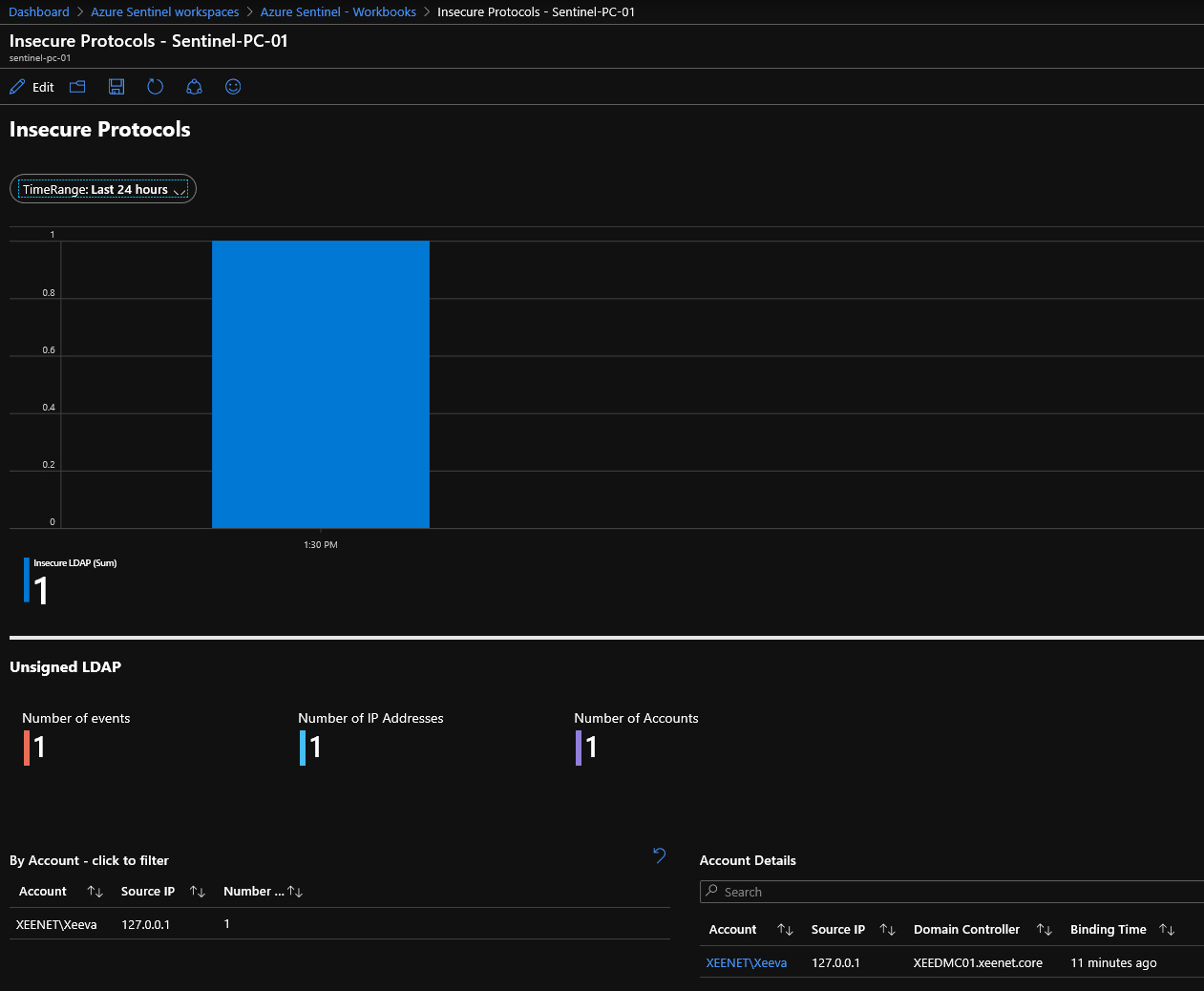Click the share workbook icon
Image resolution: width=1204 pixels, height=991 pixels.
click(194, 87)
